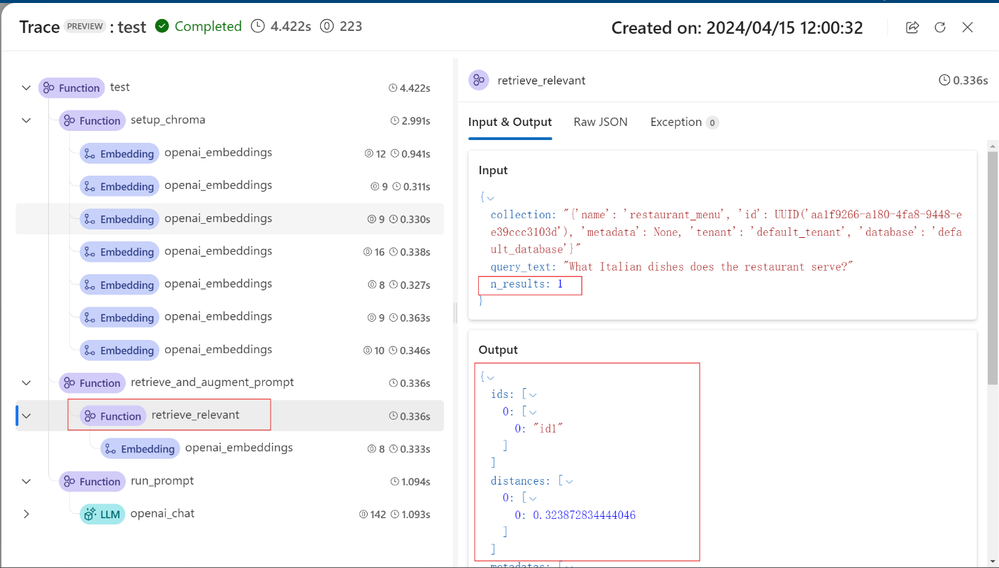Collapse the run_prompt tree node
999x568 pixels.
(26, 481)
